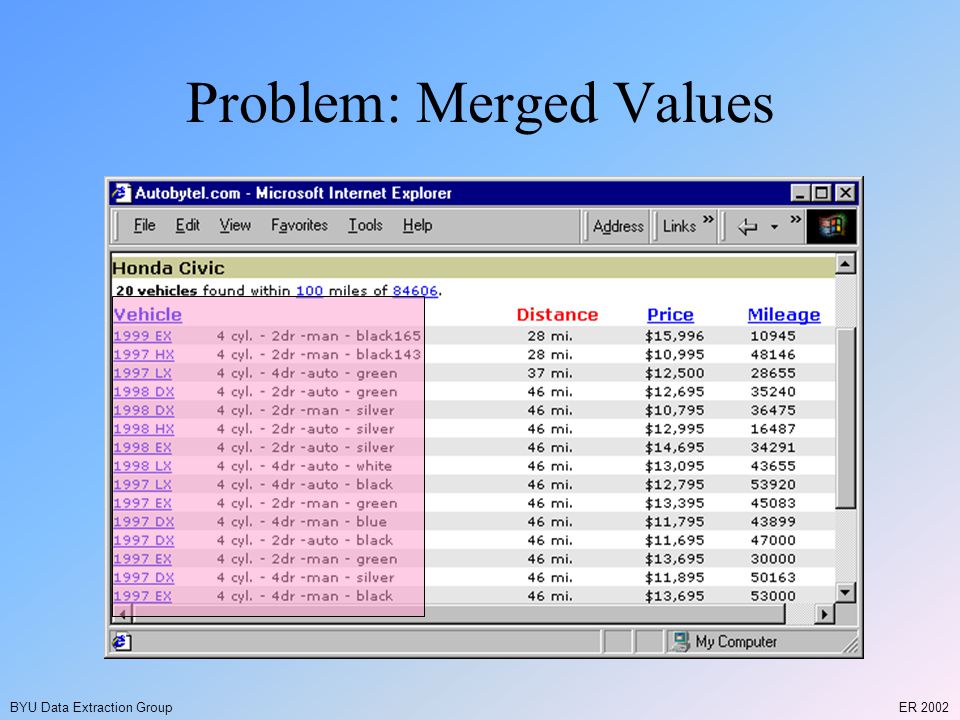The image size is (960, 720).
Task: Click the $15,996 price value
Action: click(674, 336)
